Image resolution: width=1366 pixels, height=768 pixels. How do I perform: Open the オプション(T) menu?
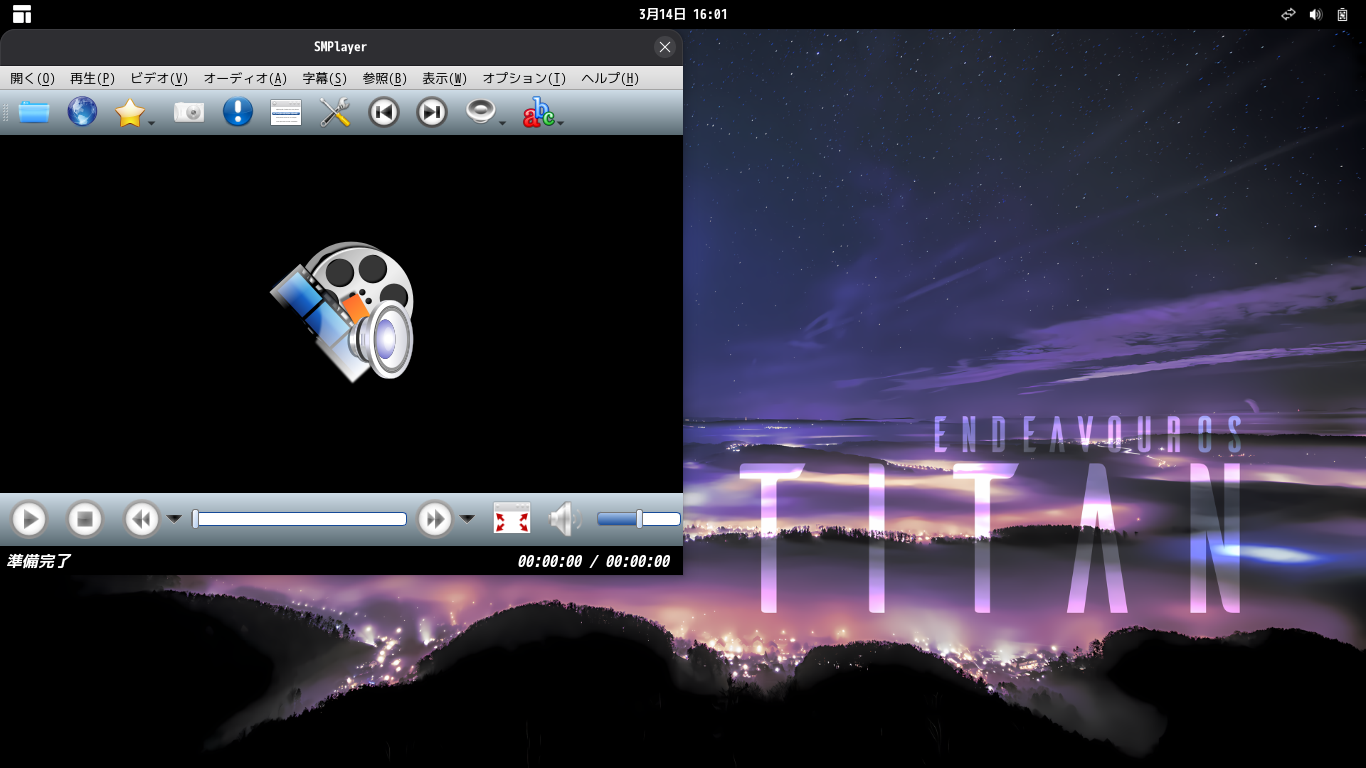pyautogui.click(x=524, y=79)
